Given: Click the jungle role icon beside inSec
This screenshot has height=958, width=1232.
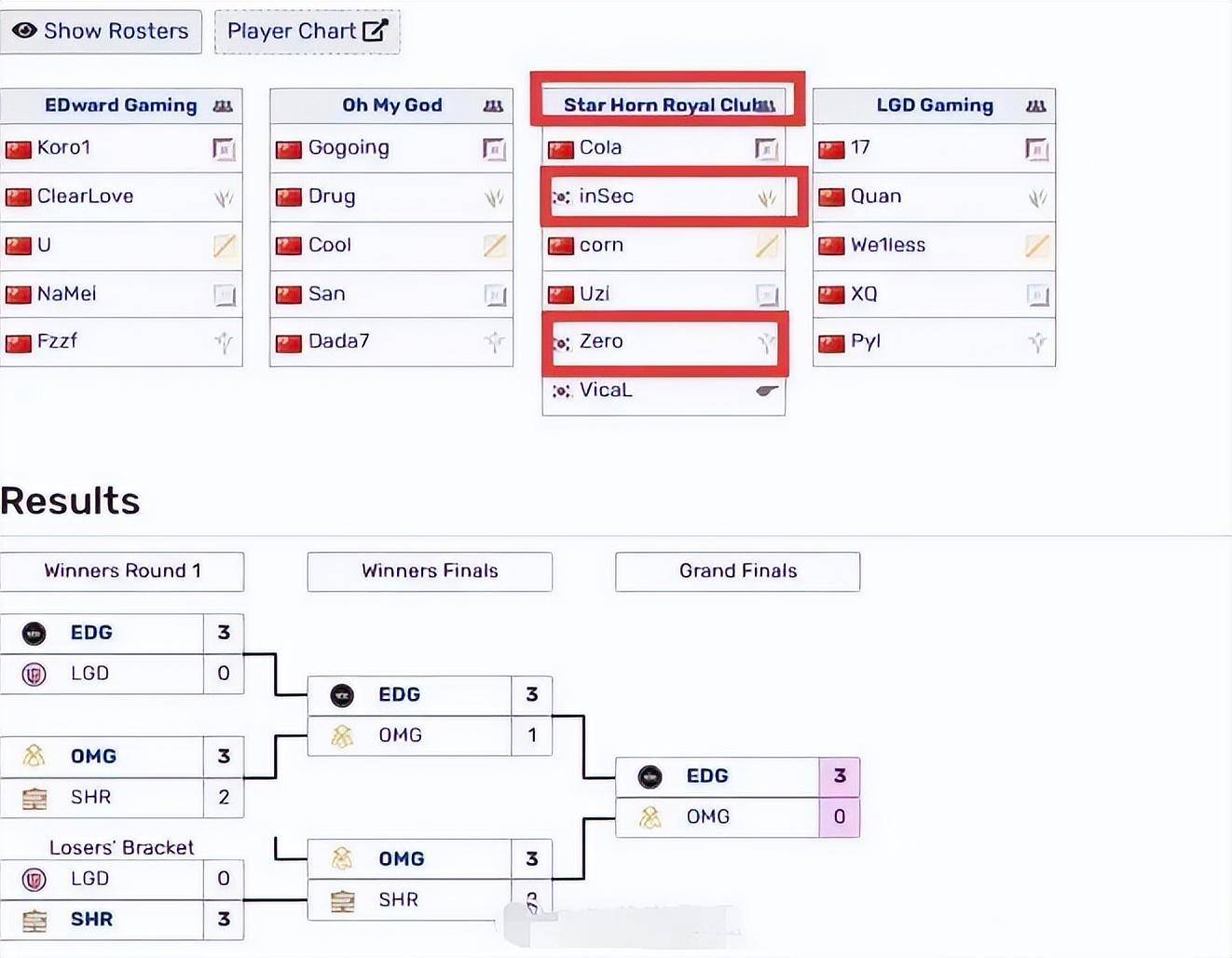Looking at the screenshot, I should (x=766, y=197).
